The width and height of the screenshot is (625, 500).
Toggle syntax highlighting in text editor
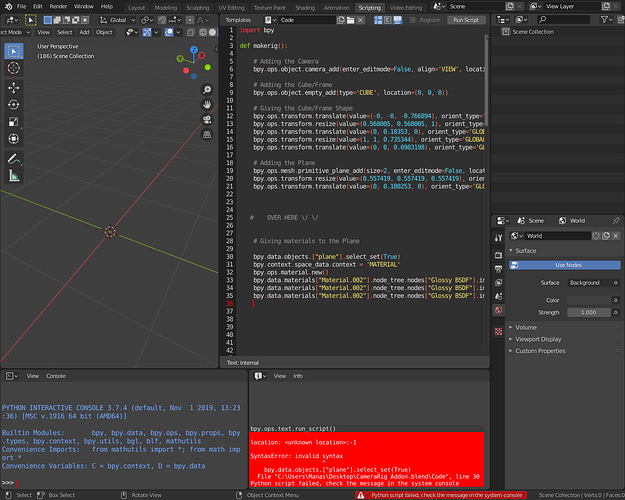click(x=397, y=20)
